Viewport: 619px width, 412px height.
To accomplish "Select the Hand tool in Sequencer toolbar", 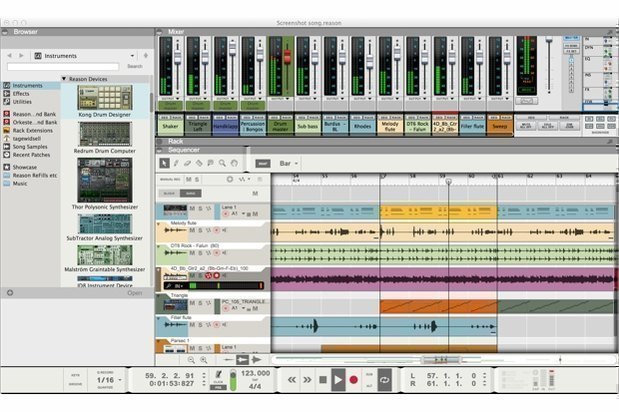I will click(234, 163).
